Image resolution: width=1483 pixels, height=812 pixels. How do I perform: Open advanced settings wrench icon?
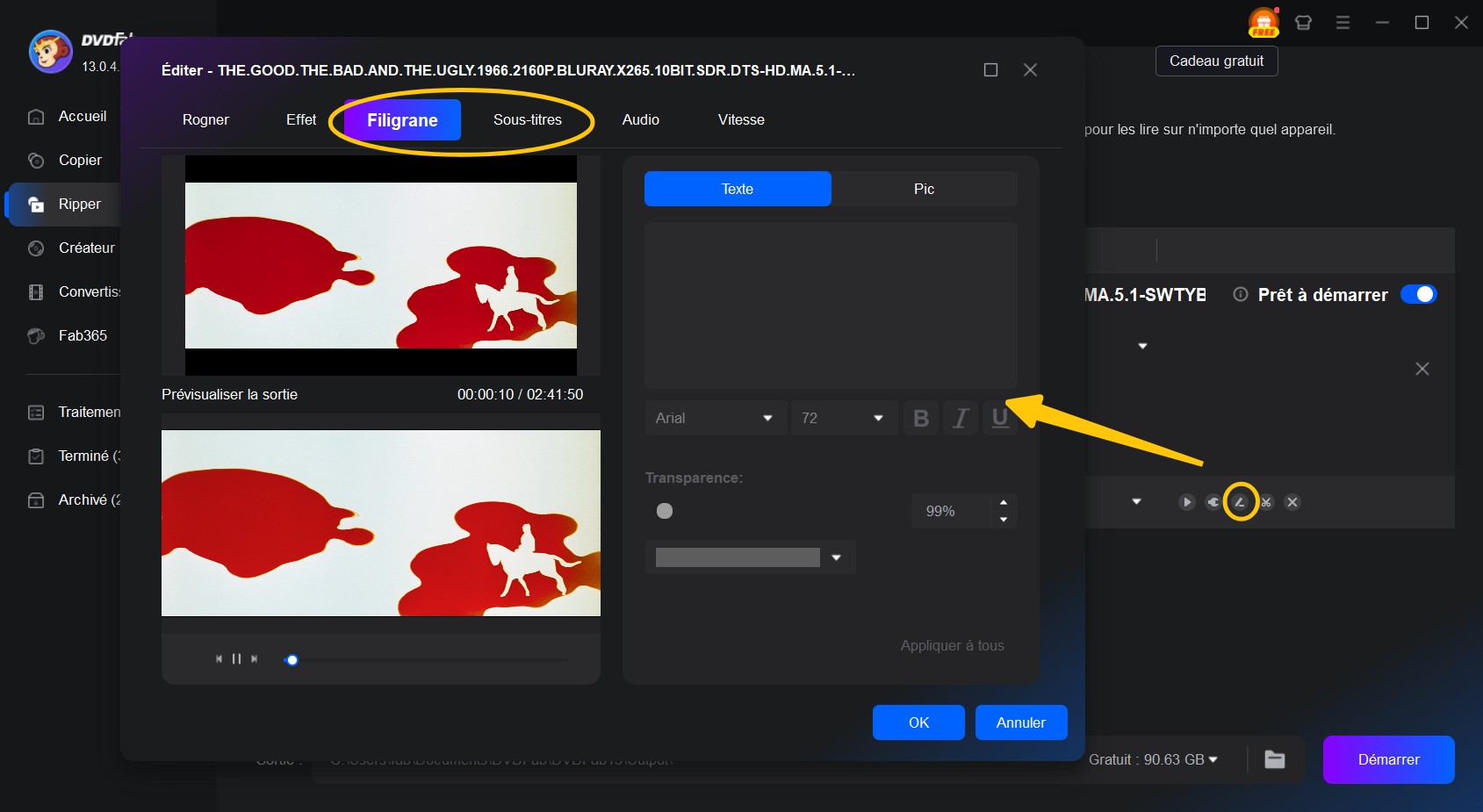[x=1213, y=502]
